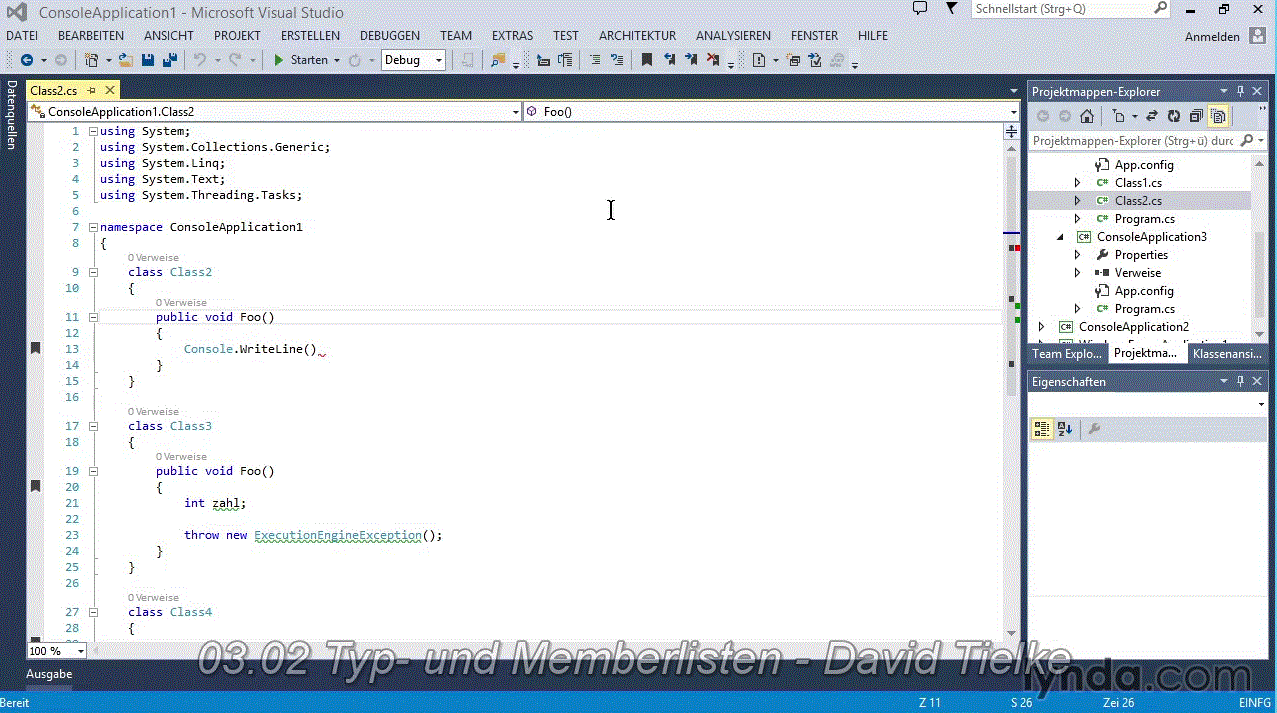Viewport: 1277px width, 713px height.
Task: Click Console.WriteLine() code on line 13
Action: [x=250, y=349]
